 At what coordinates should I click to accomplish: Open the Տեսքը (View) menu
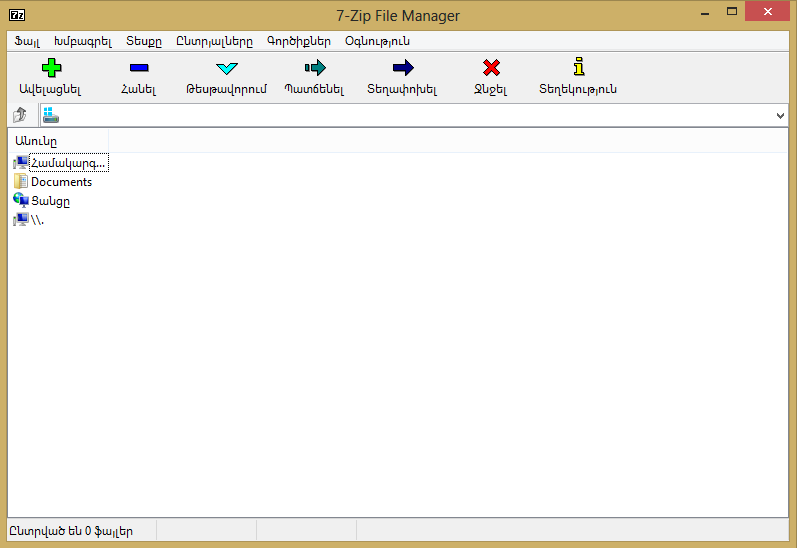click(x=144, y=41)
